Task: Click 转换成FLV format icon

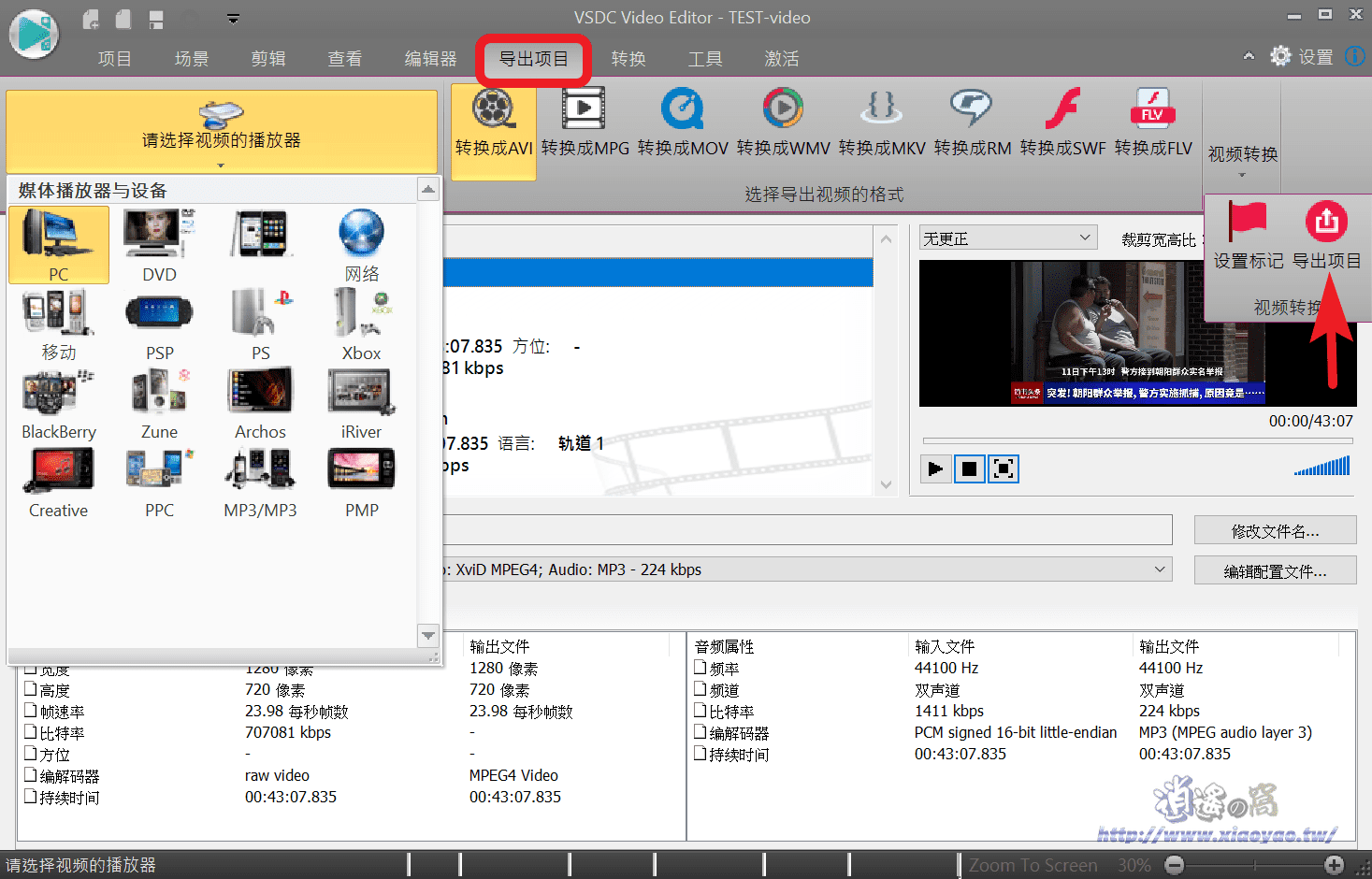Action: 1153,123
